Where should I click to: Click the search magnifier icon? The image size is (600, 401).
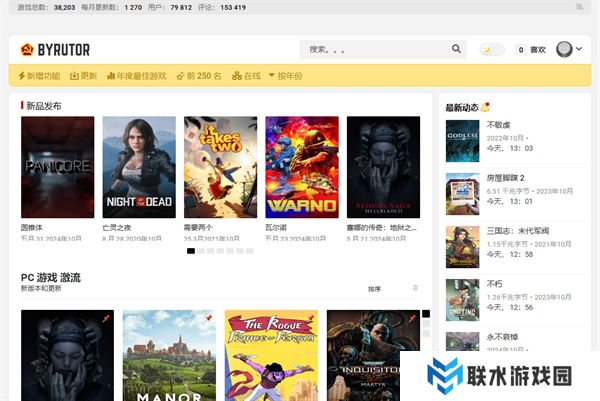(457, 49)
